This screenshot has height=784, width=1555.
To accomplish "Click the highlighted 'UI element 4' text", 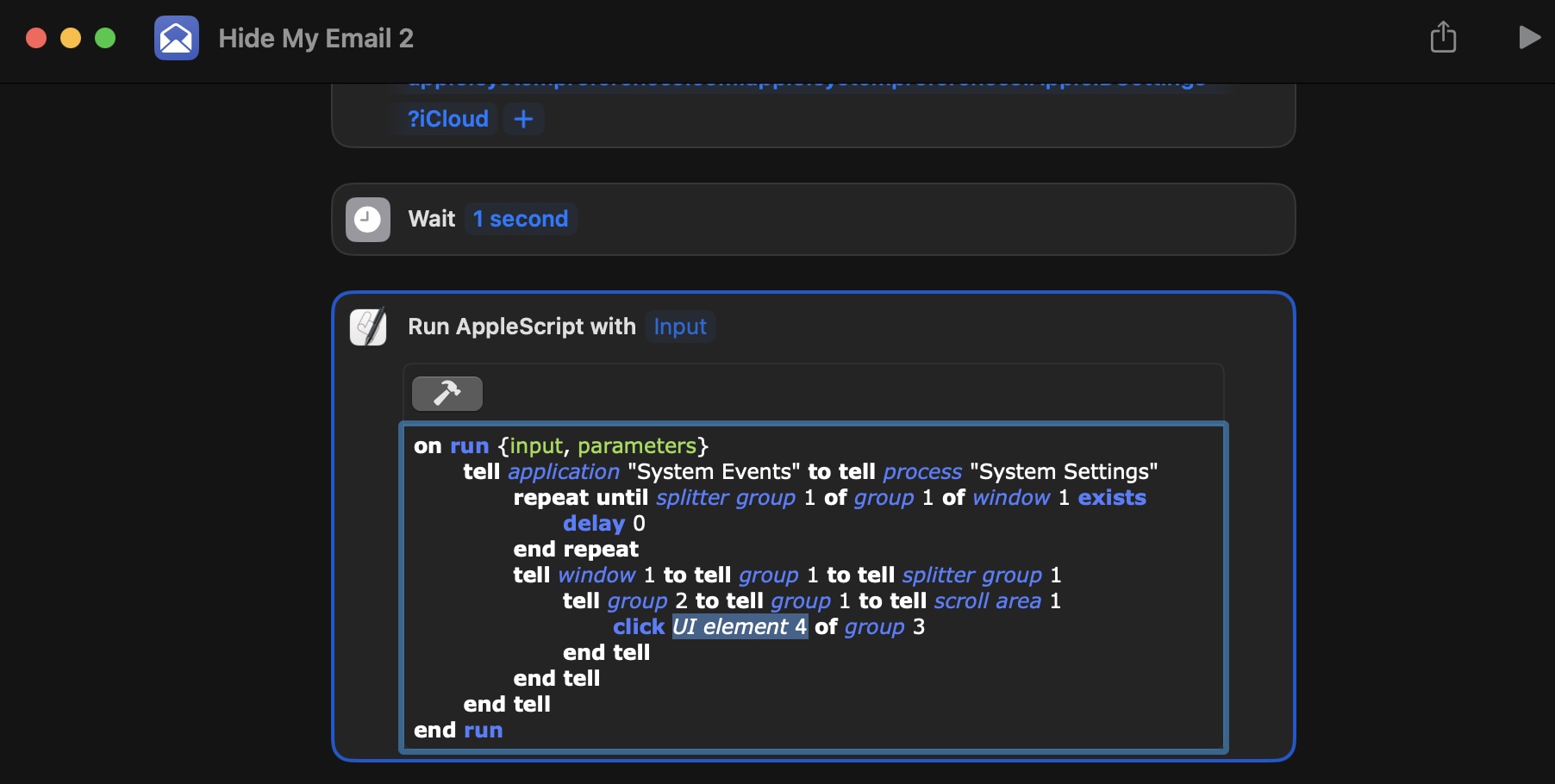I will coord(740,626).
